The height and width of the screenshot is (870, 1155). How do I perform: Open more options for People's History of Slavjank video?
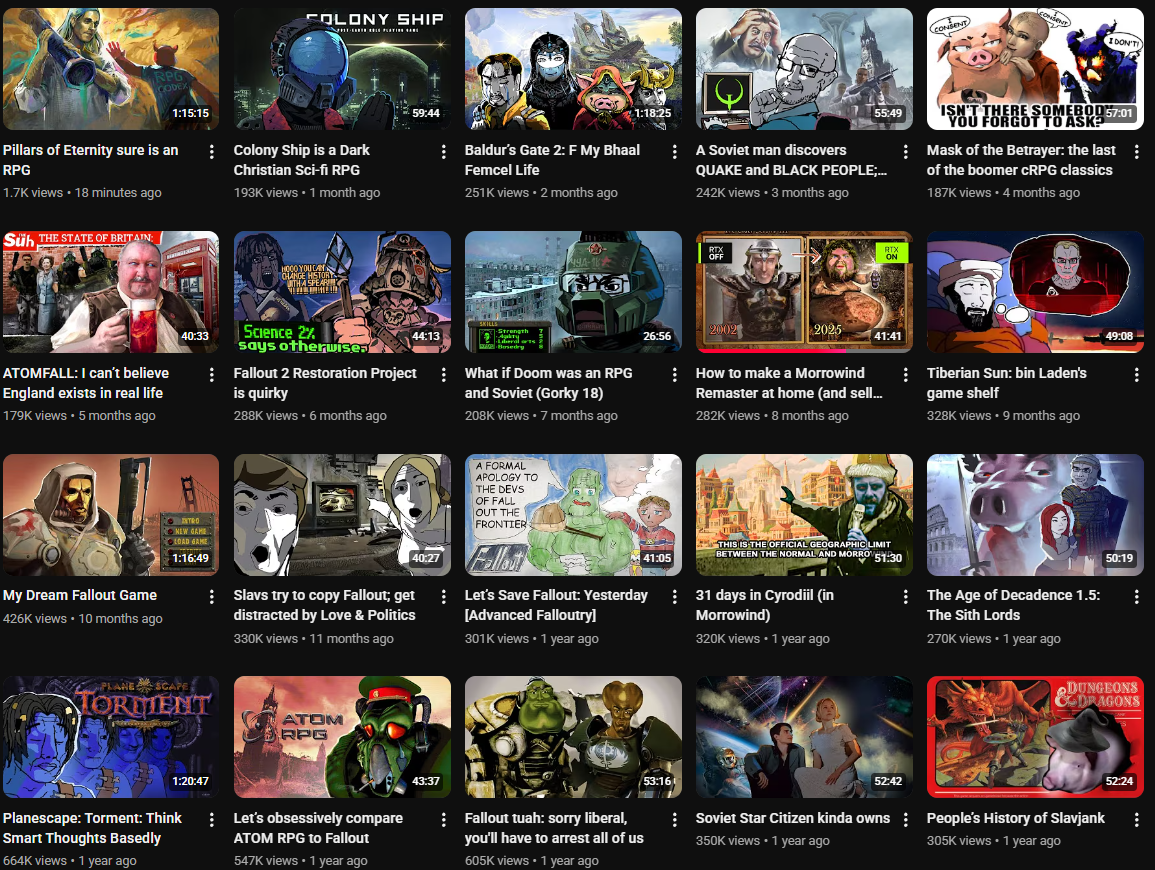pos(1136,819)
